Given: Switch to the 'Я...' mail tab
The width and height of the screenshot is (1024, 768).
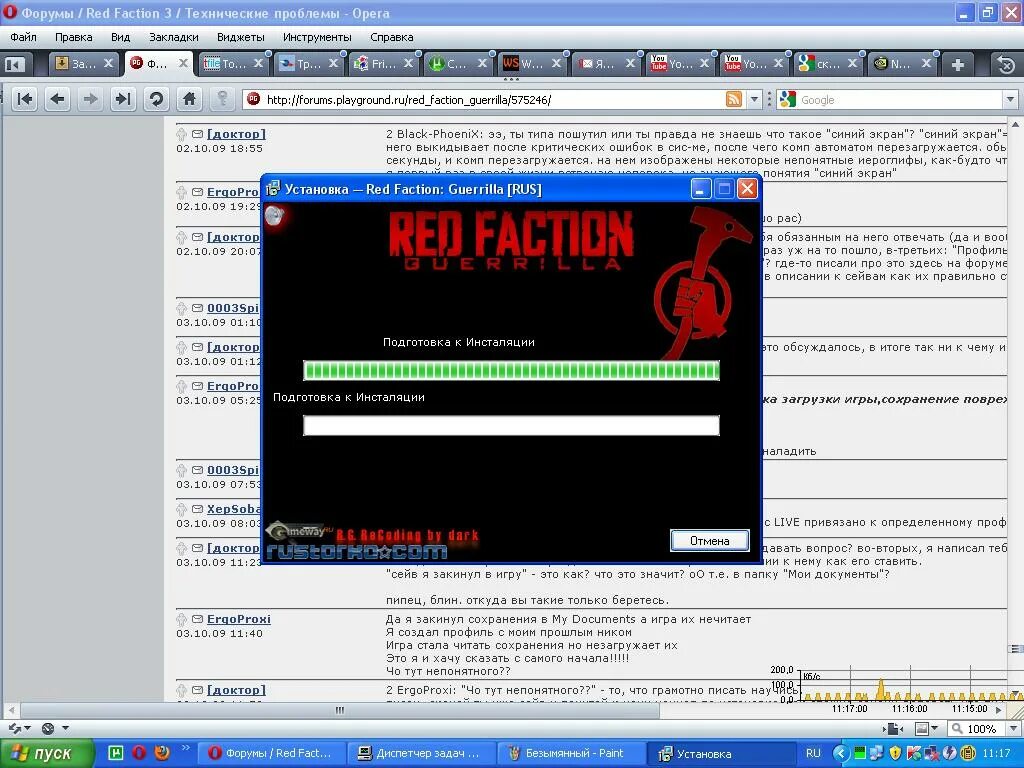Looking at the screenshot, I should pyautogui.click(x=605, y=63).
